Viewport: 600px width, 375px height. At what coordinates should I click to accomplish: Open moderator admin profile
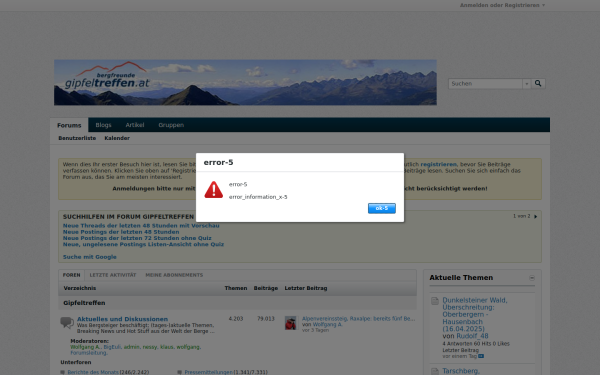click(132, 347)
